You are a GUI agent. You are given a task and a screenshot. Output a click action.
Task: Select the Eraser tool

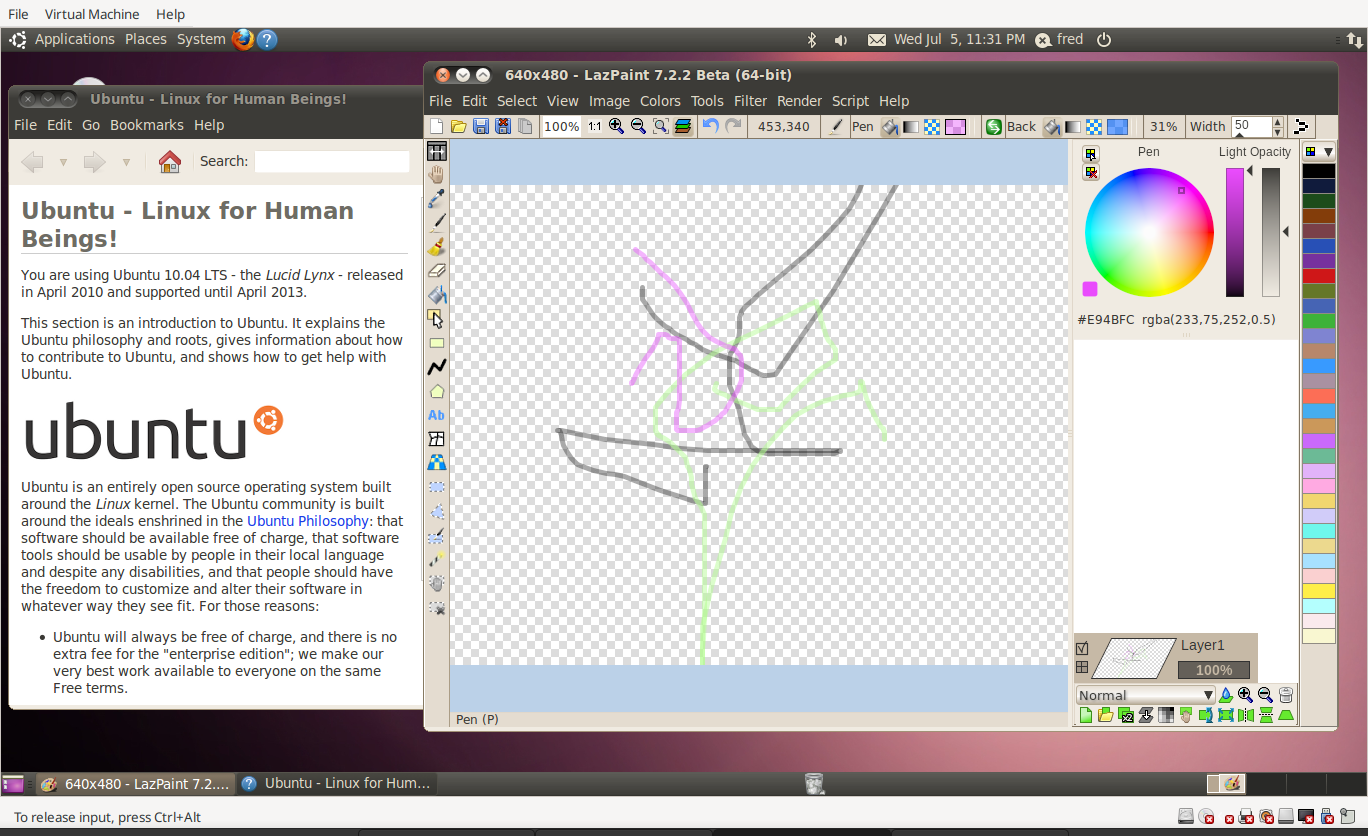[437, 270]
